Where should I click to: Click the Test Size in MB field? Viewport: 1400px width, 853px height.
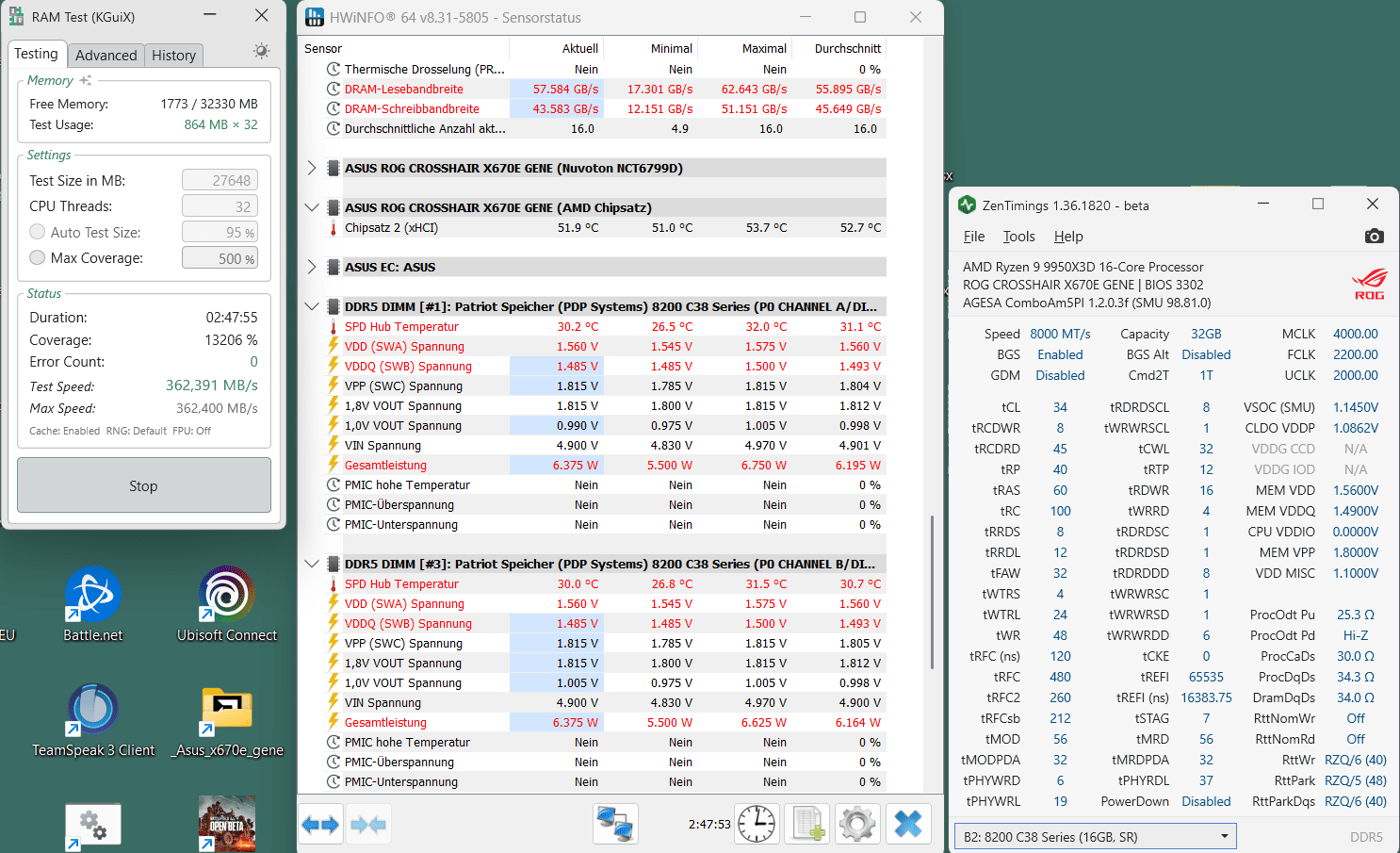pyautogui.click(x=220, y=180)
